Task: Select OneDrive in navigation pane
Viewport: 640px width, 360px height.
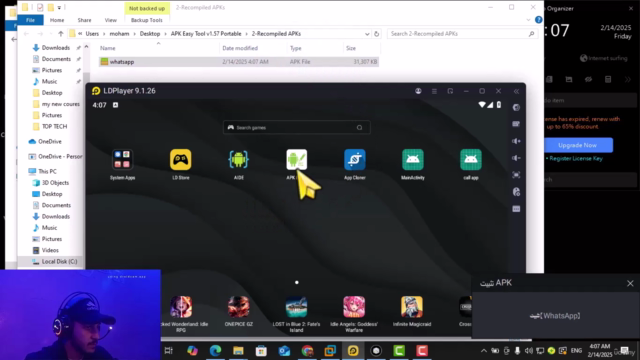Action: tap(49, 142)
